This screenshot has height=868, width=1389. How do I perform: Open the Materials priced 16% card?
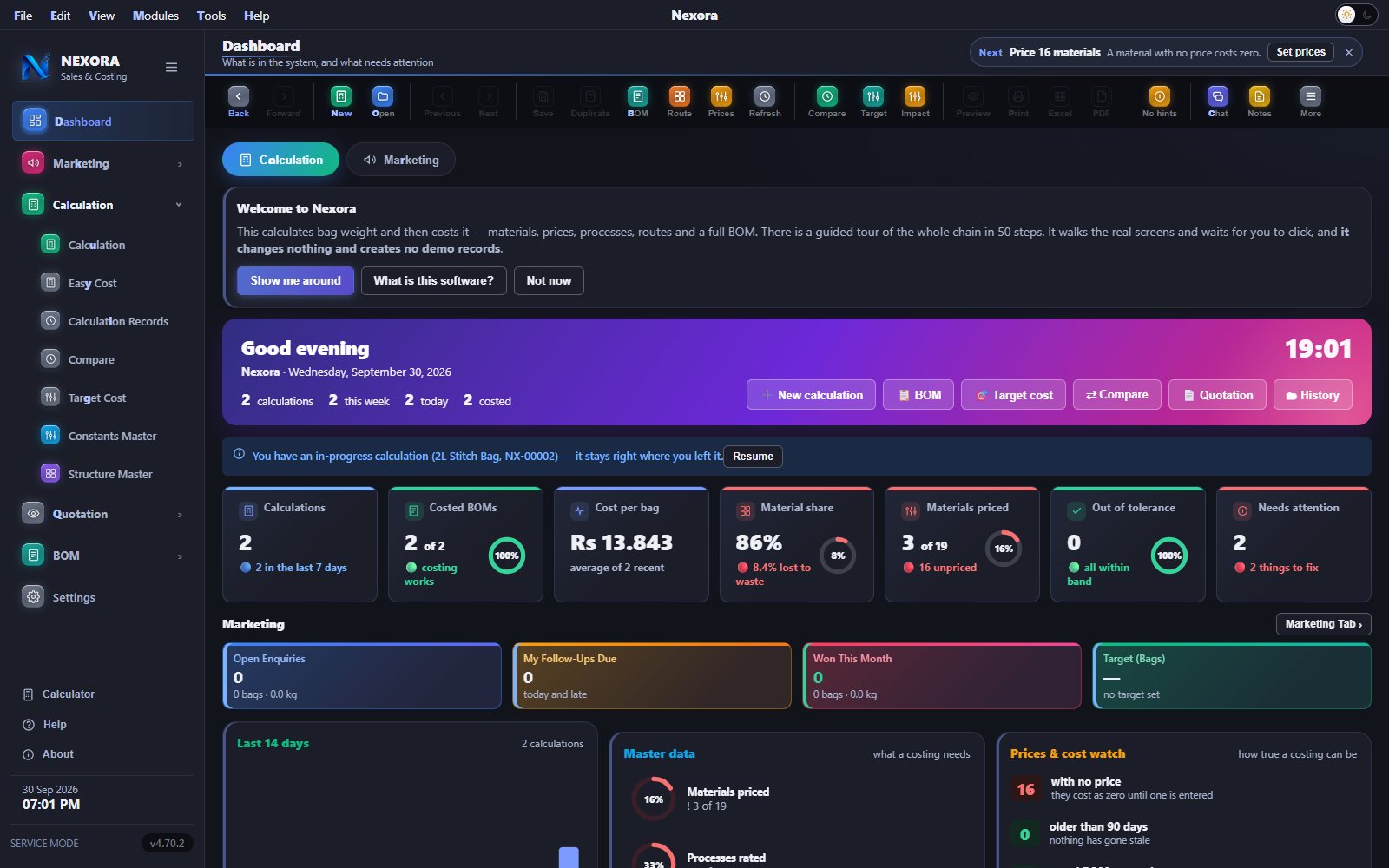tap(962, 544)
